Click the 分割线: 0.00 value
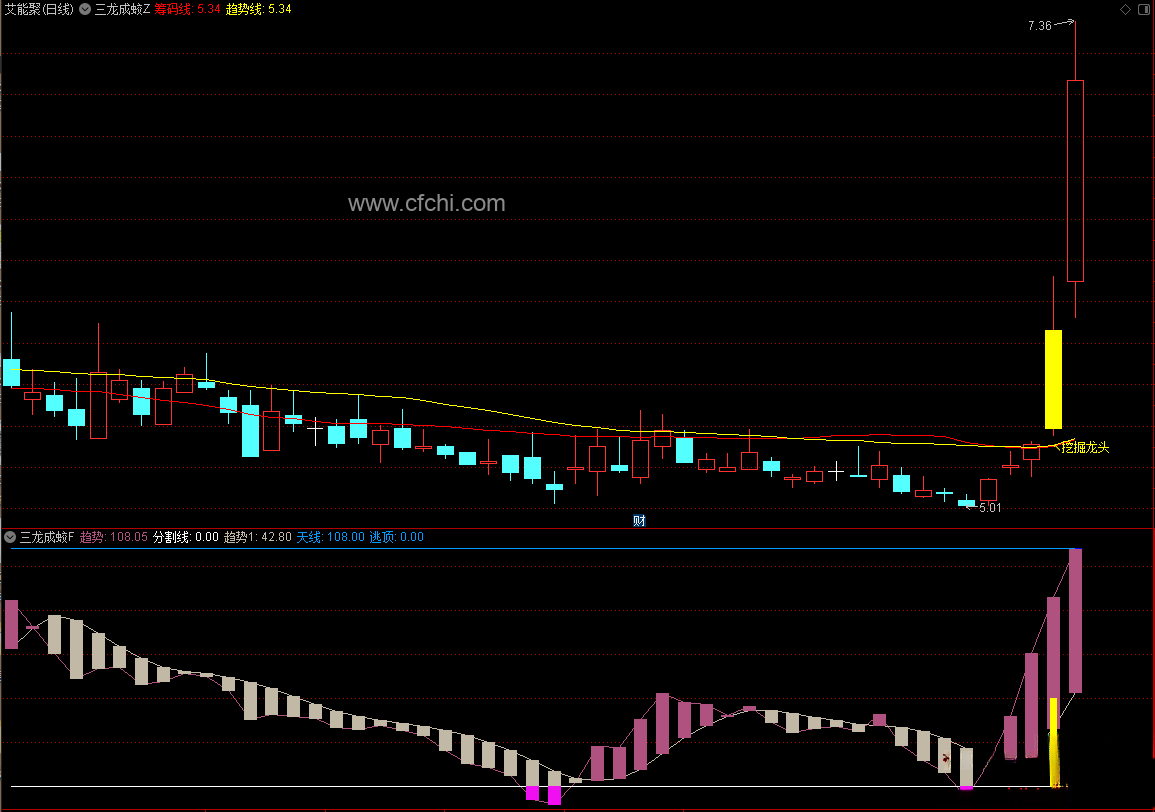Image resolution: width=1155 pixels, height=812 pixels. click(x=186, y=537)
